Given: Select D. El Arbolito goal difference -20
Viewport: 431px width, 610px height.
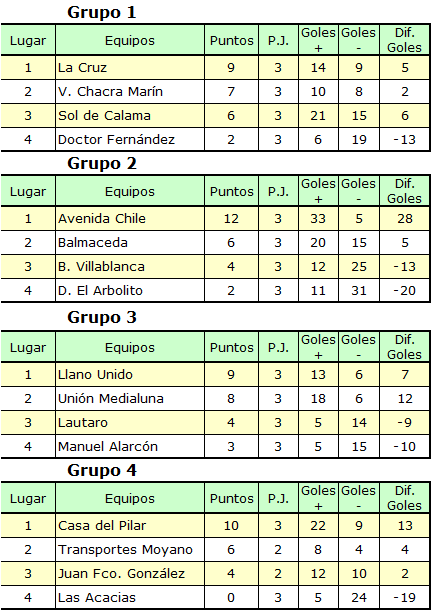Looking at the screenshot, I should 404,291.
